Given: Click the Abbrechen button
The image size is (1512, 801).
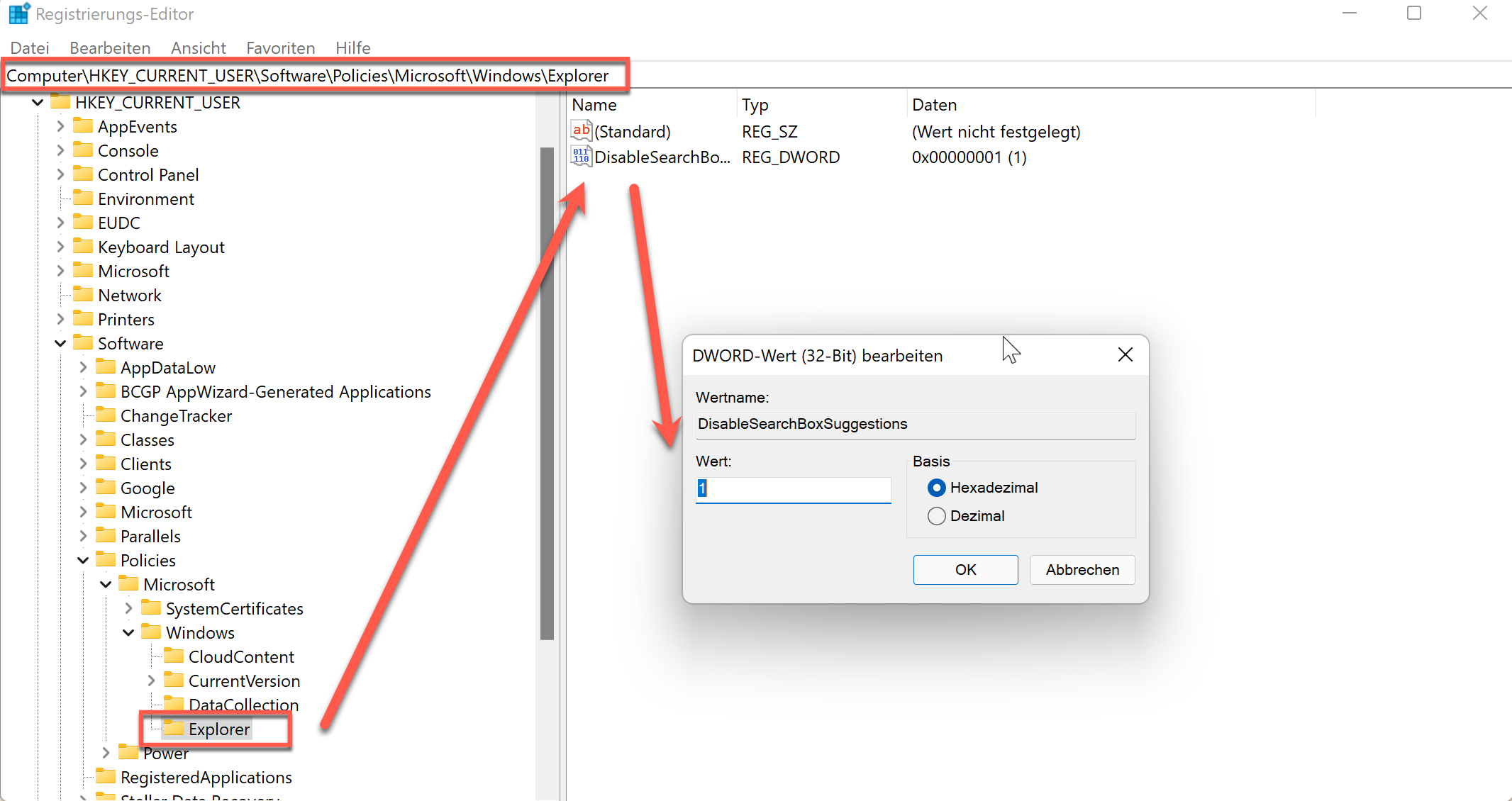Looking at the screenshot, I should tap(1082, 570).
